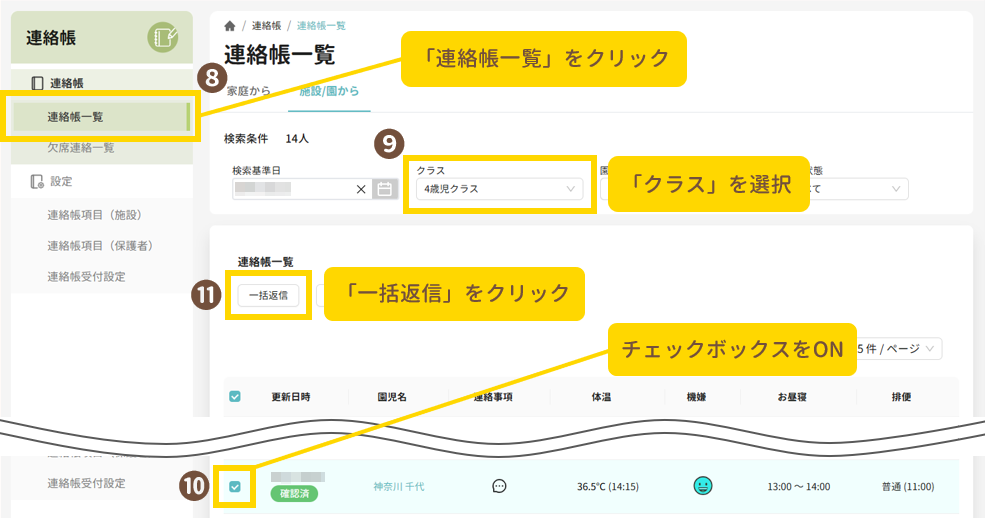The height and width of the screenshot is (518, 985).
Task: Uncheck the checkbox for 神奈川 千代 row
Action: pos(235,487)
